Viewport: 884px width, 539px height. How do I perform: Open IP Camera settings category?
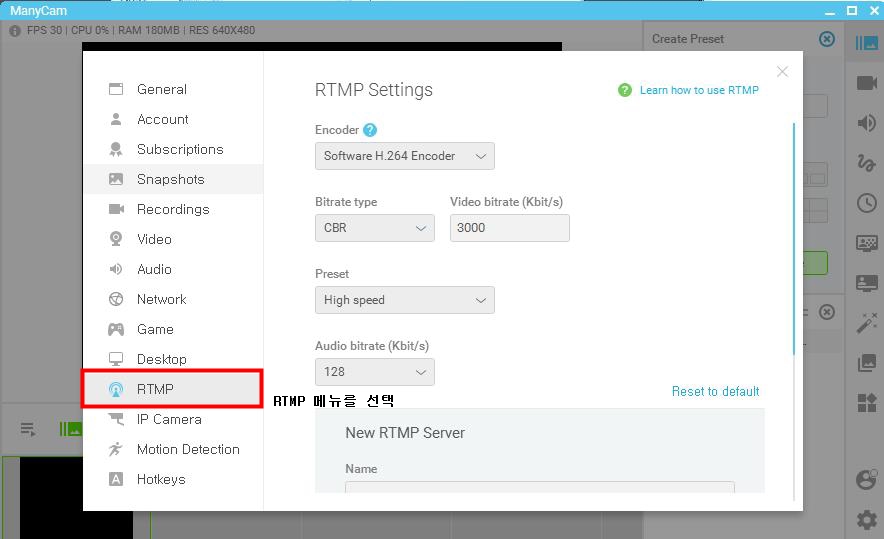pyautogui.click(x=173, y=419)
